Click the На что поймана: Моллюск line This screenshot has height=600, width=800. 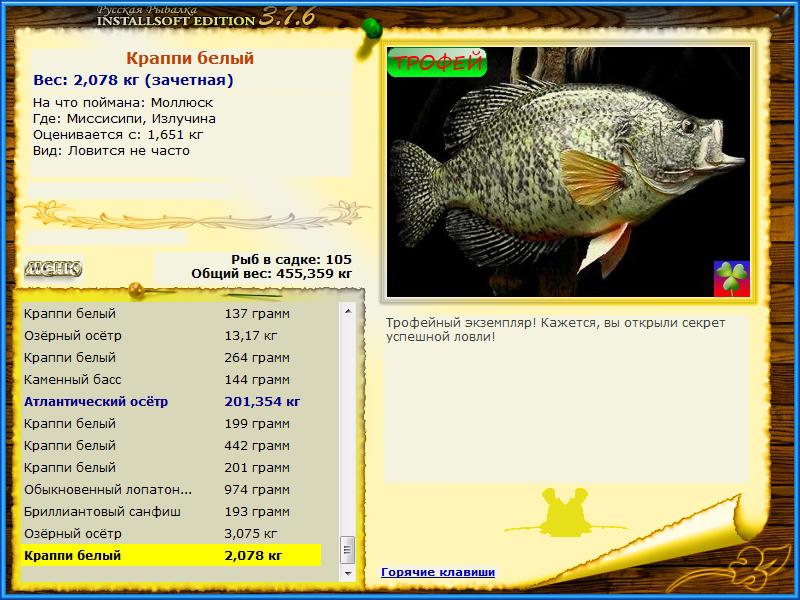coord(123,103)
